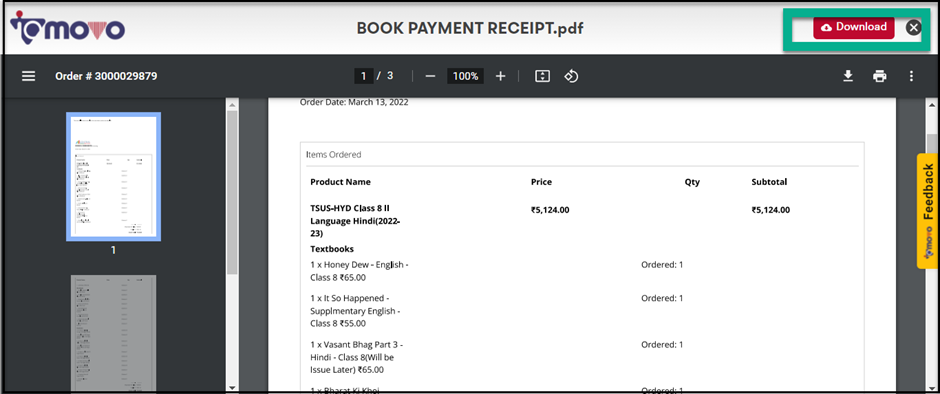Click the fit to page icon
This screenshot has height=394, width=940.
click(542, 76)
